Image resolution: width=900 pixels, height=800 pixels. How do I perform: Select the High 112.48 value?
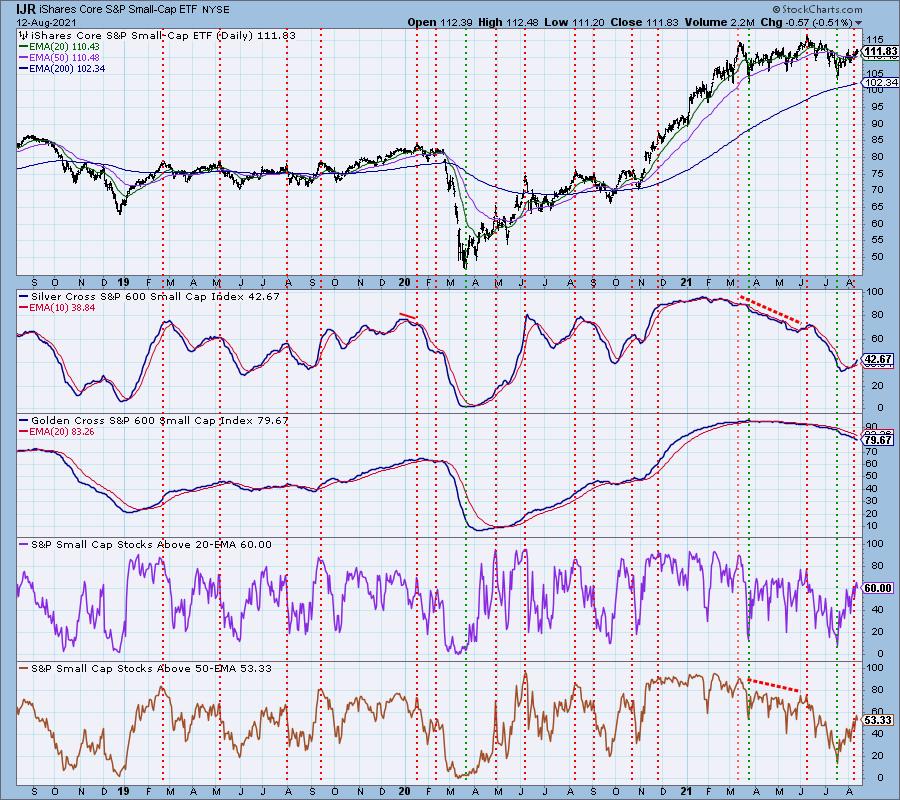pos(508,22)
